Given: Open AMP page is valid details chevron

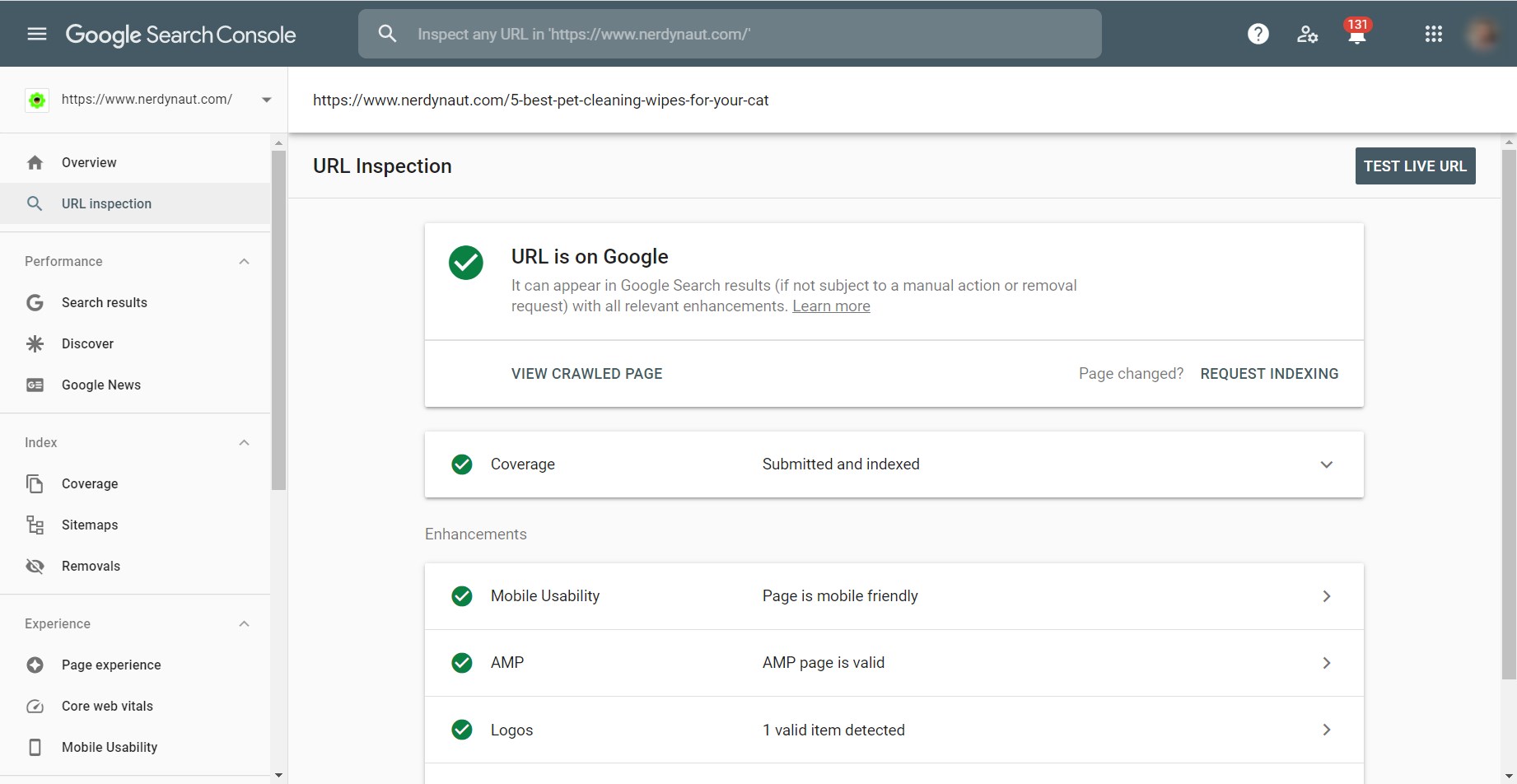Looking at the screenshot, I should (1327, 663).
